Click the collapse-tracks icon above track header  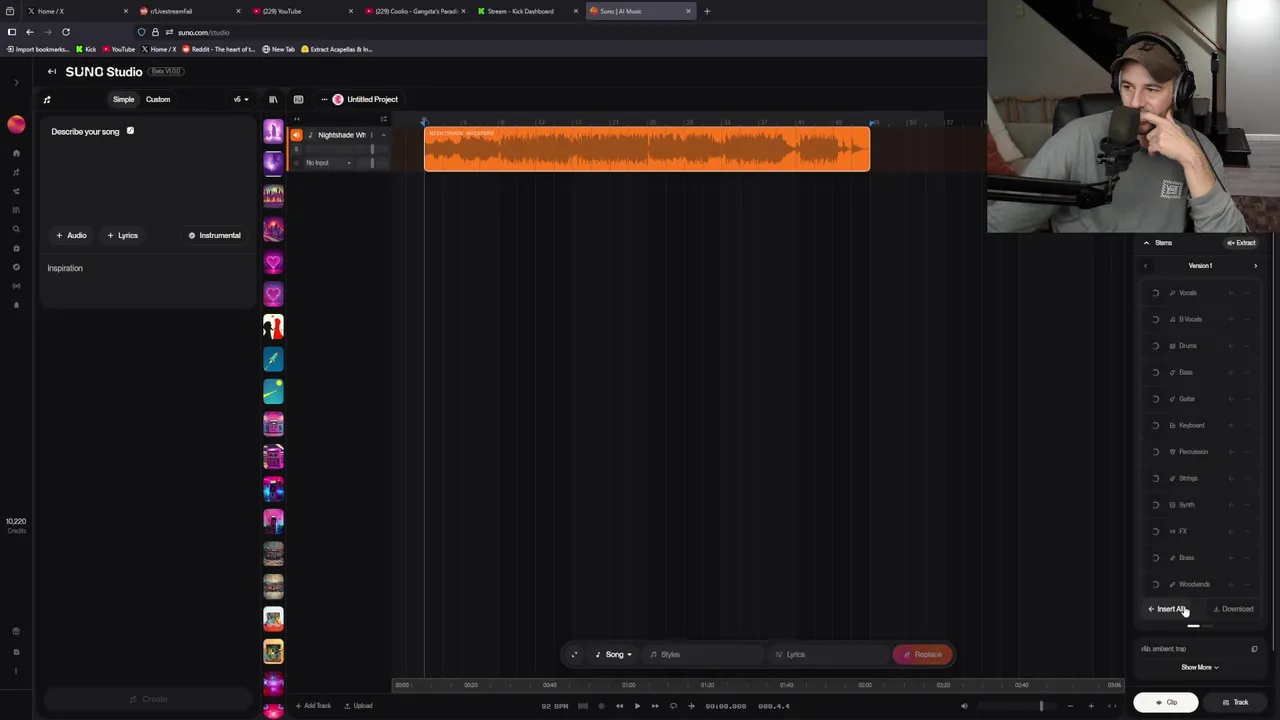coord(383,119)
